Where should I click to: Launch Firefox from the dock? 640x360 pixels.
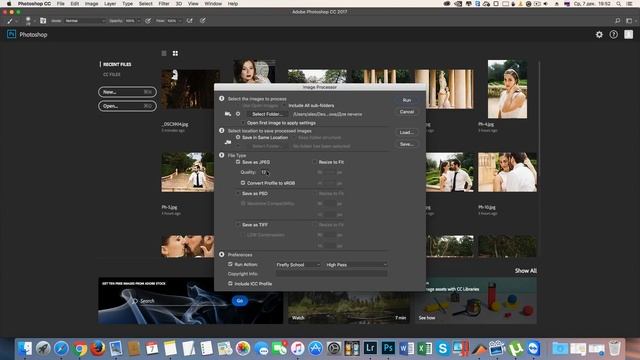pos(98,348)
